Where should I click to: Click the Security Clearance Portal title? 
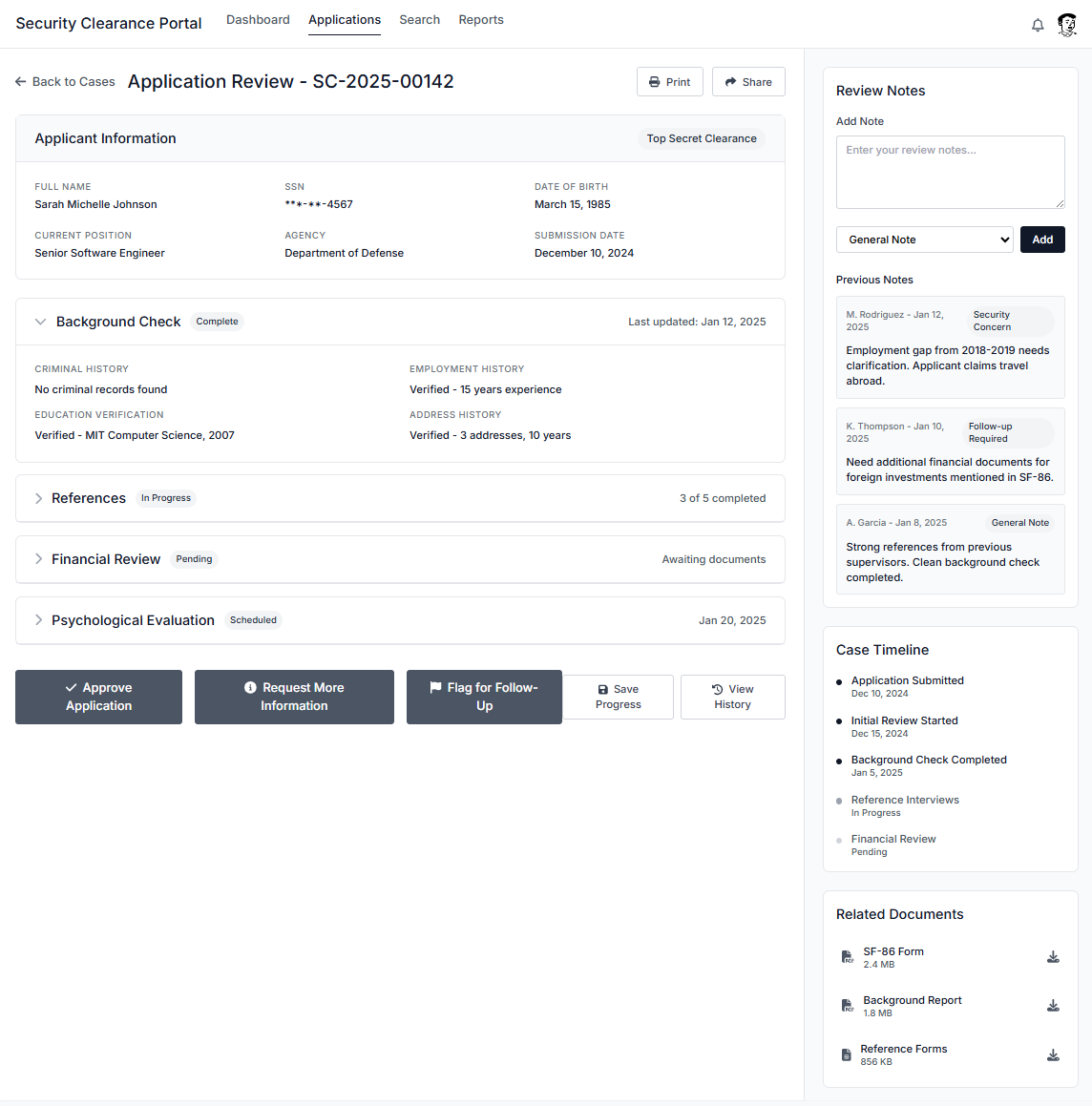point(109,23)
